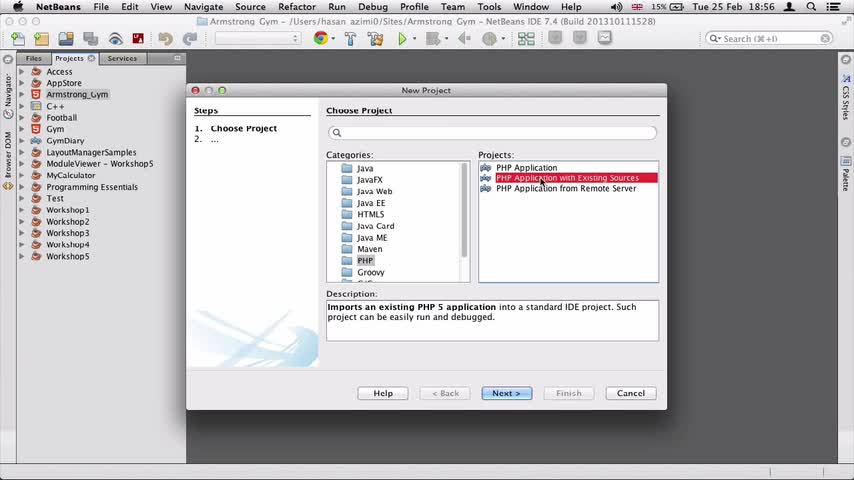This screenshot has height=480, width=854.
Task: Select the PHP category
Action: pos(365,260)
